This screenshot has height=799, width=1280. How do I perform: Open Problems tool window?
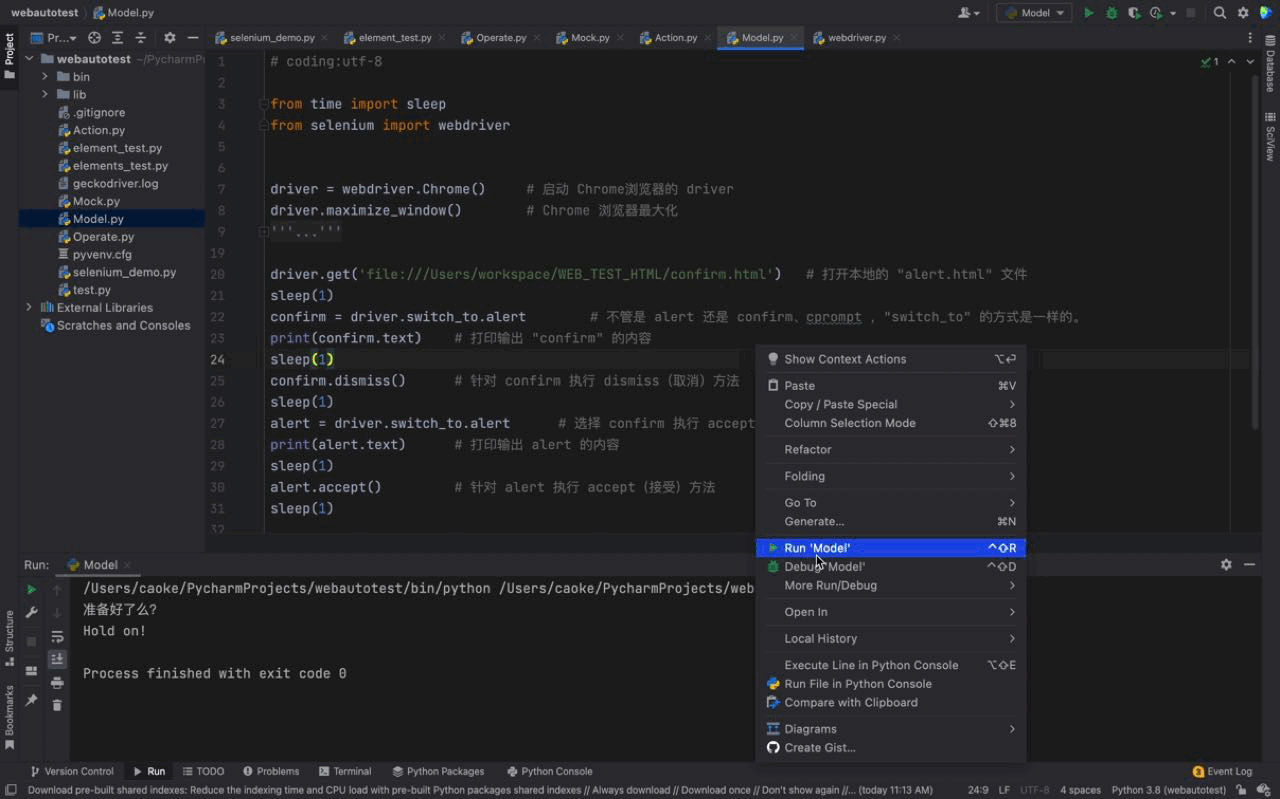270,772
